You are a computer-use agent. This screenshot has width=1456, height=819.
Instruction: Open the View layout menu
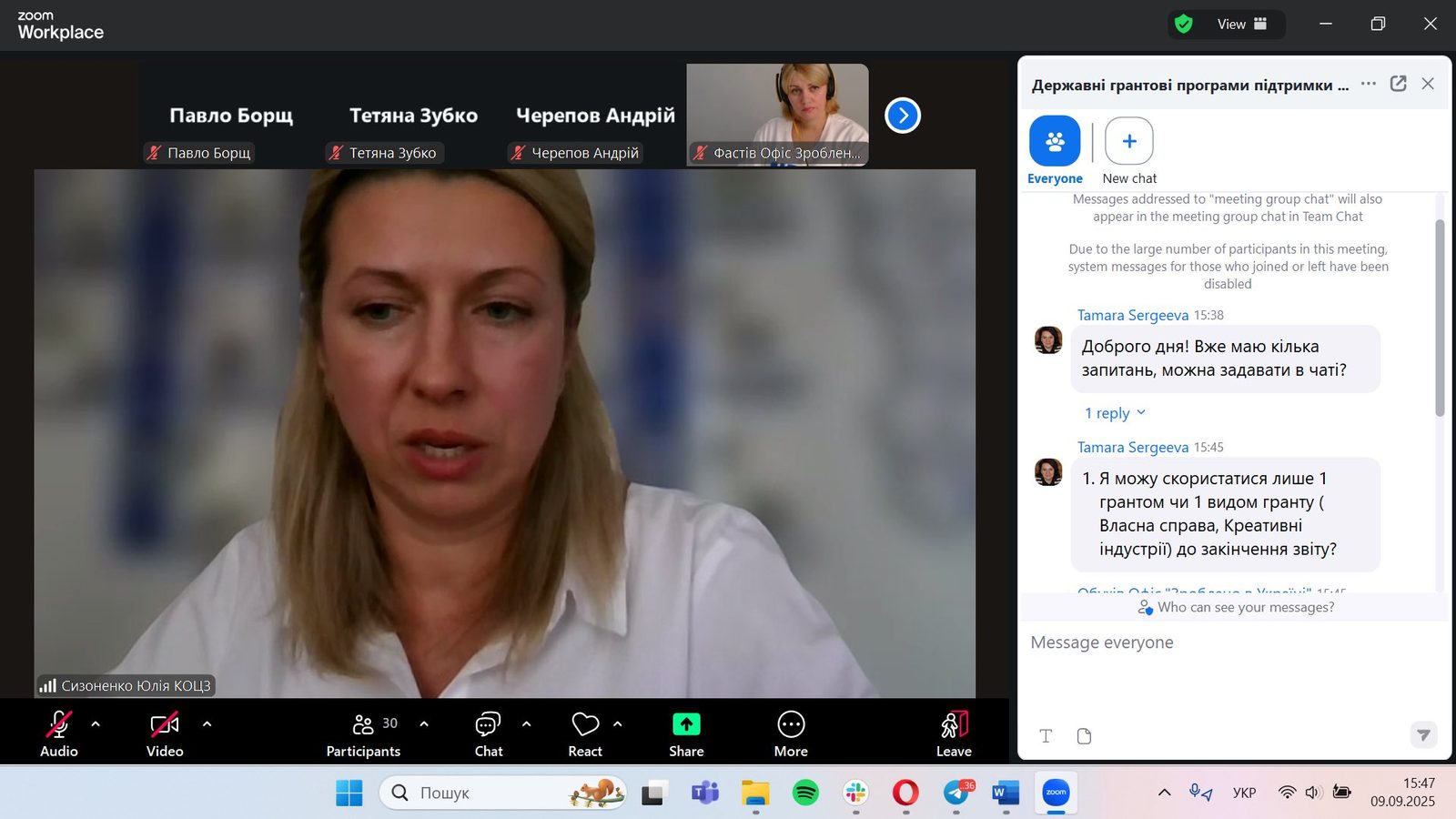coord(1242,25)
